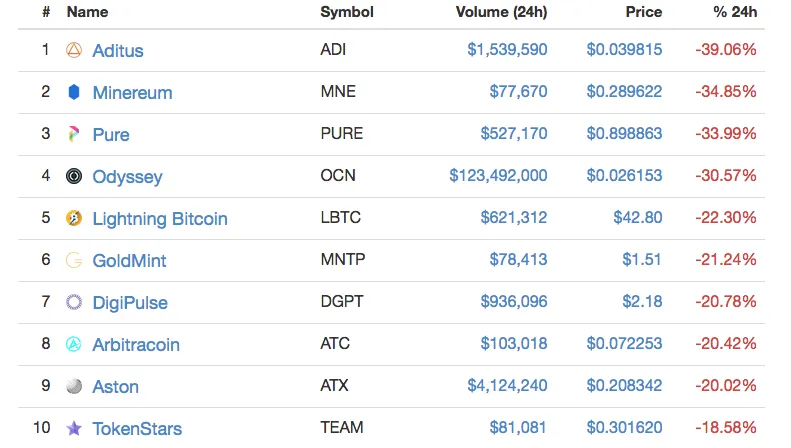Sort by the Symbol column header
This screenshot has width=791, height=448.
click(x=347, y=12)
